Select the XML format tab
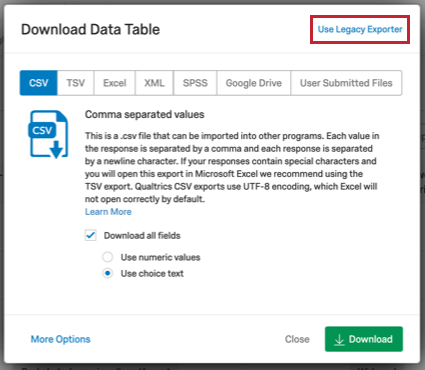 click(154, 83)
